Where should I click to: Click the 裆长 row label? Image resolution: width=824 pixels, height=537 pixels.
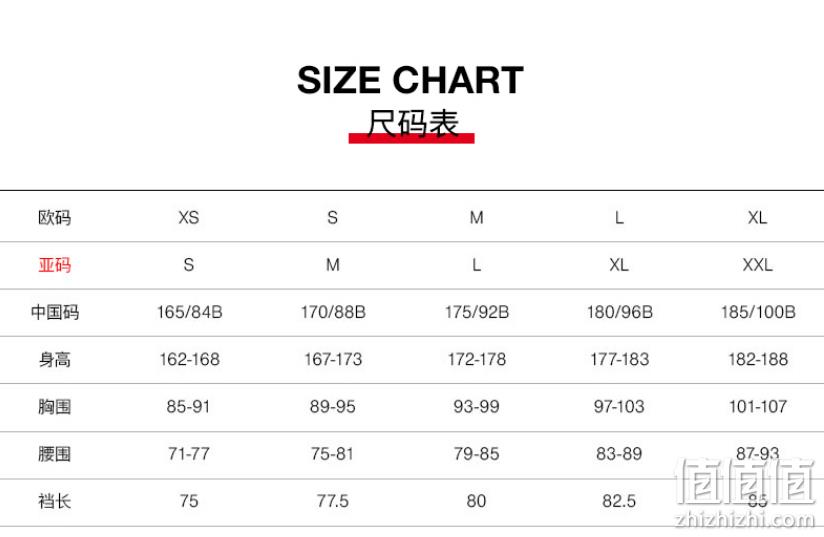coord(54,501)
